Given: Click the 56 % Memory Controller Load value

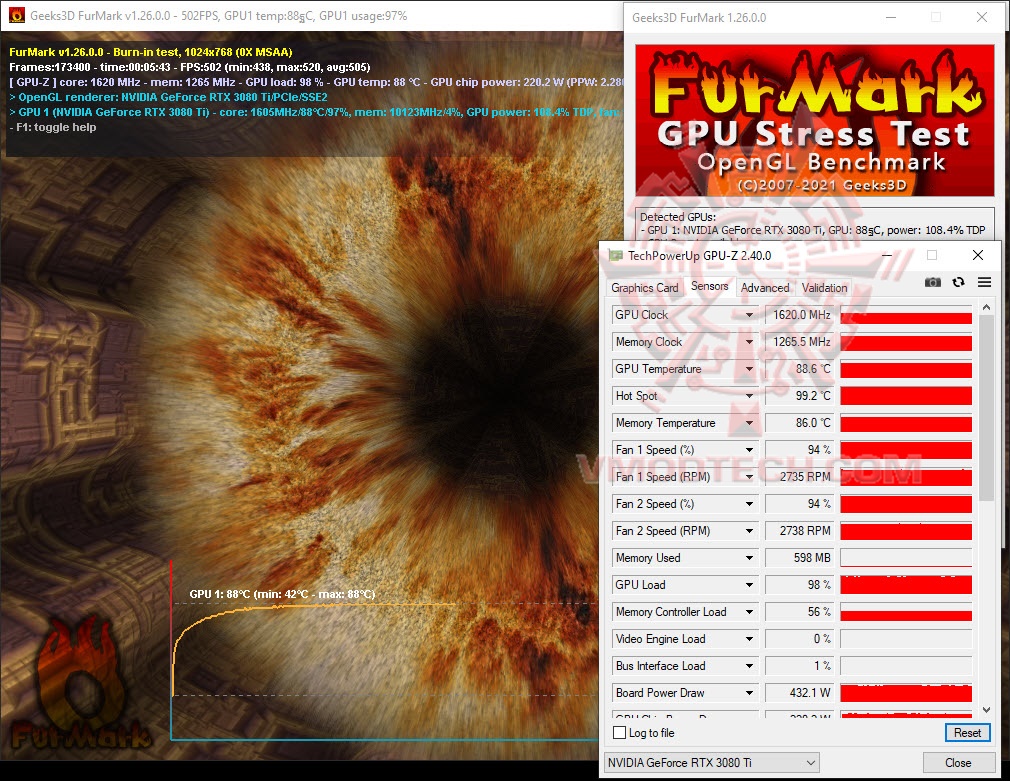Looking at the screenshot, I should [799, 612].
